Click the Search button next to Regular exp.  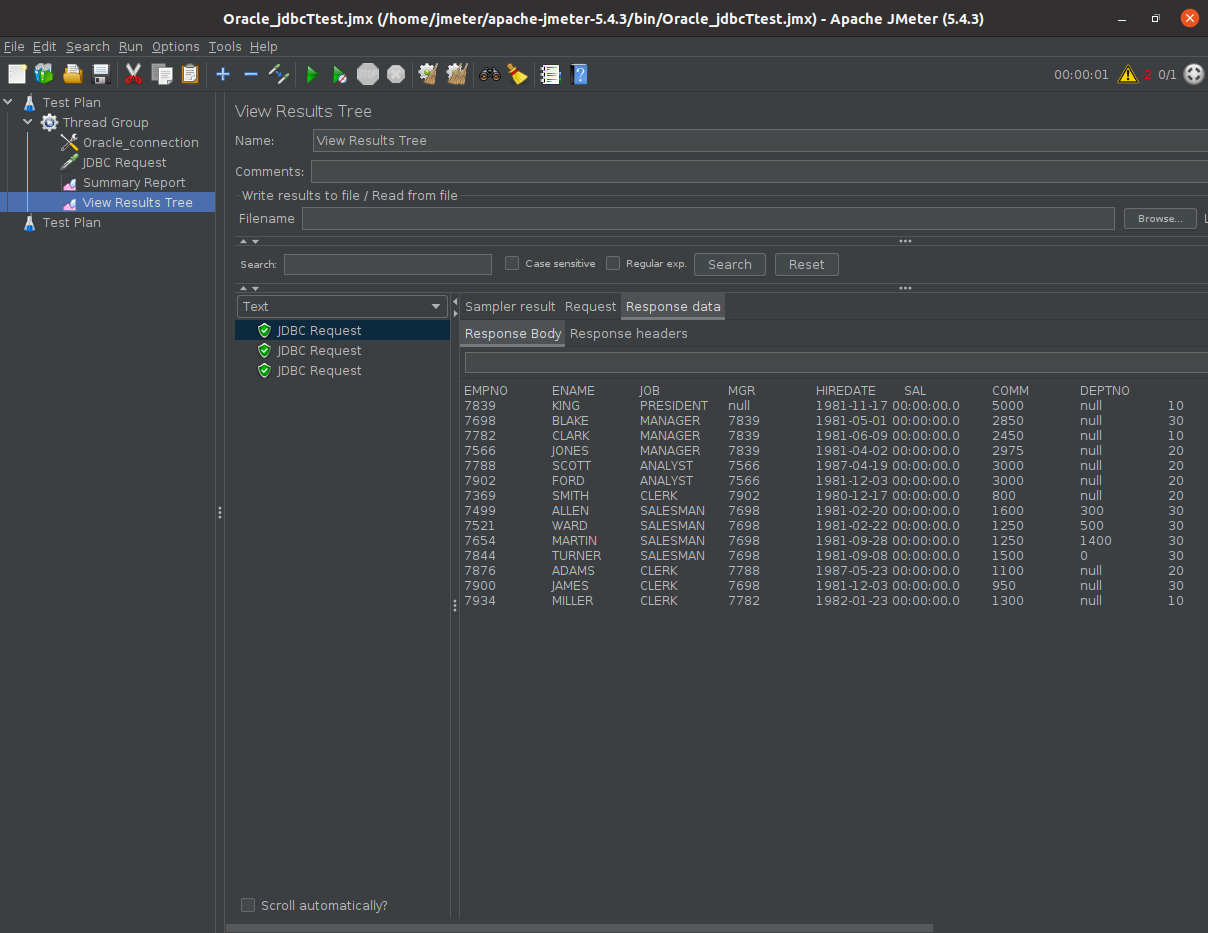click(730, 264)
